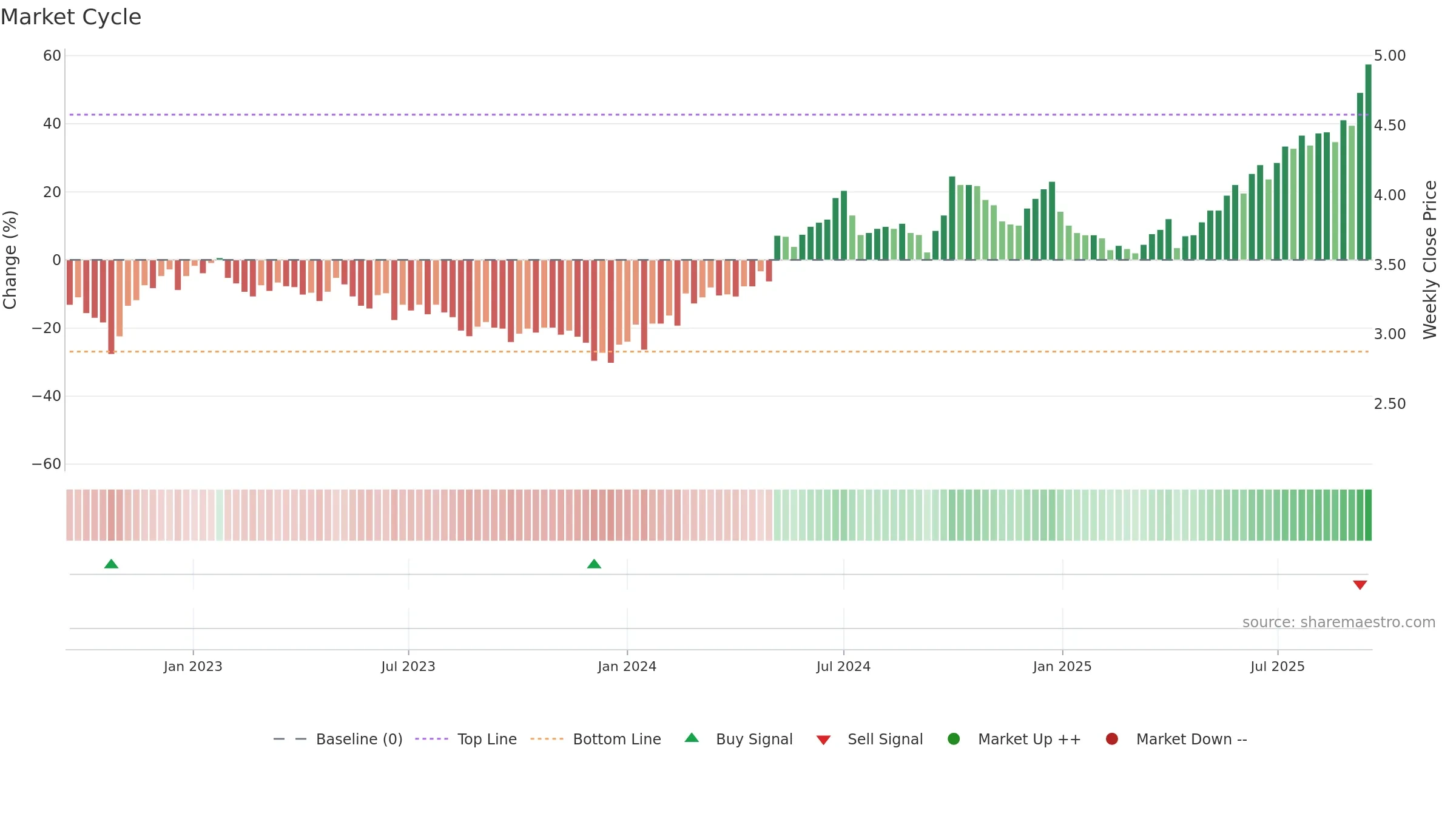Click the buy signal triangle before Jan 2024
The width and height of the screenshot is (1456, 819).
pyautogui.click(x=595, y=564)
